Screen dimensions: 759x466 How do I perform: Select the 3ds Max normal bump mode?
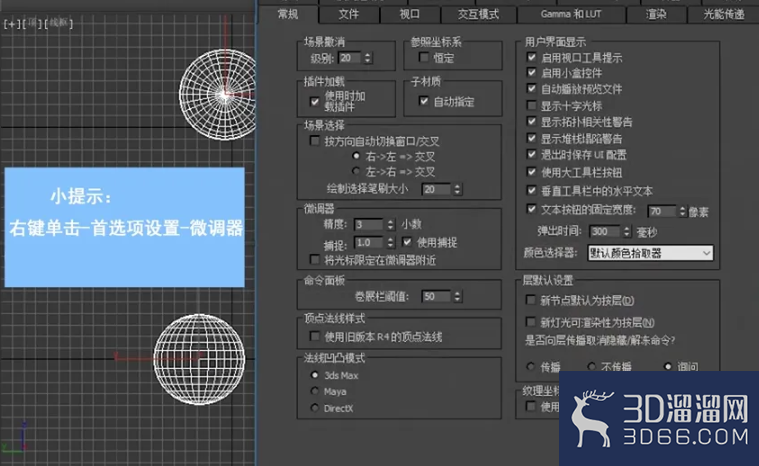[315, 375]
